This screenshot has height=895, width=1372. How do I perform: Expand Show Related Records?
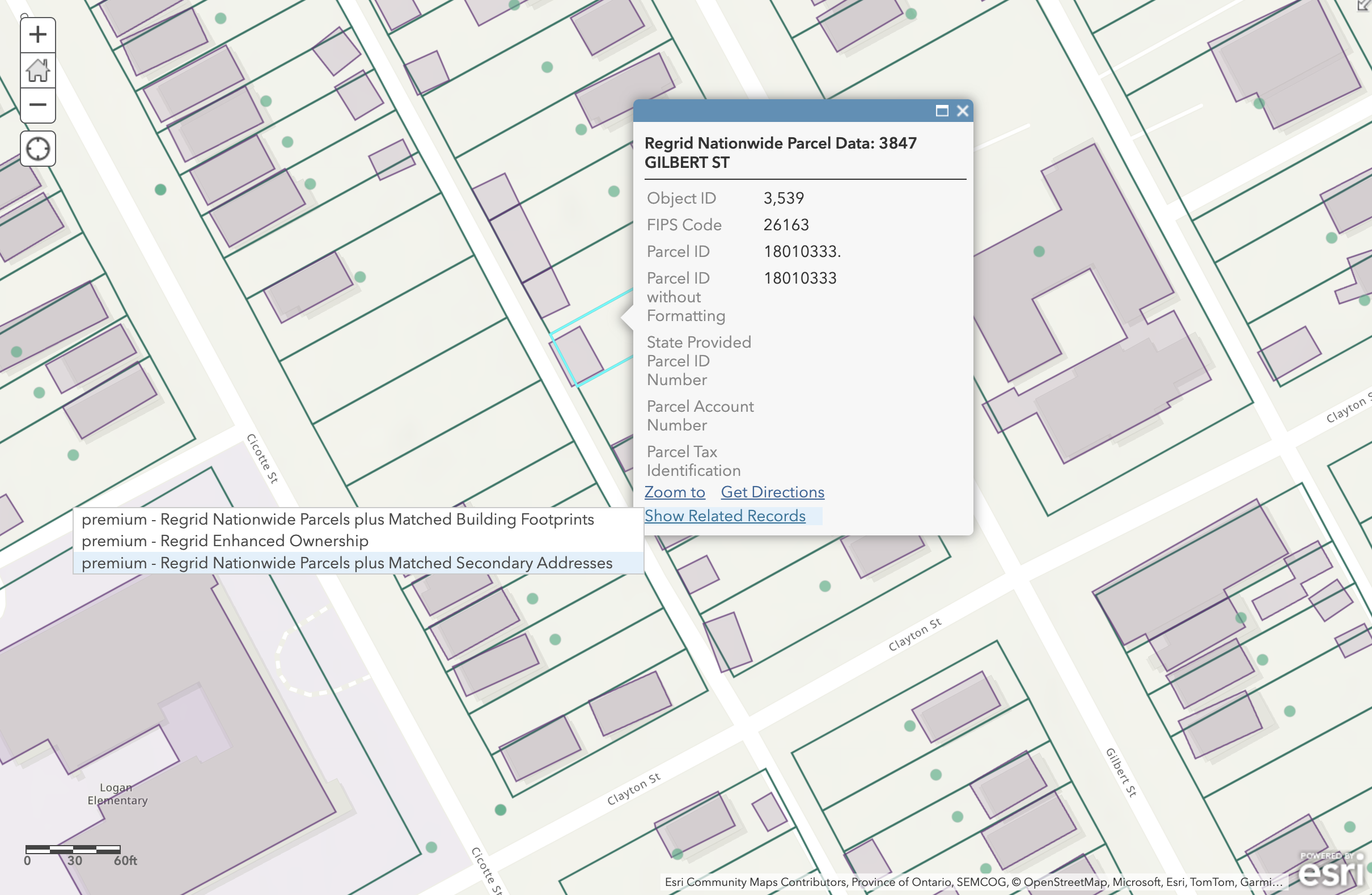[x=725, y=516]
